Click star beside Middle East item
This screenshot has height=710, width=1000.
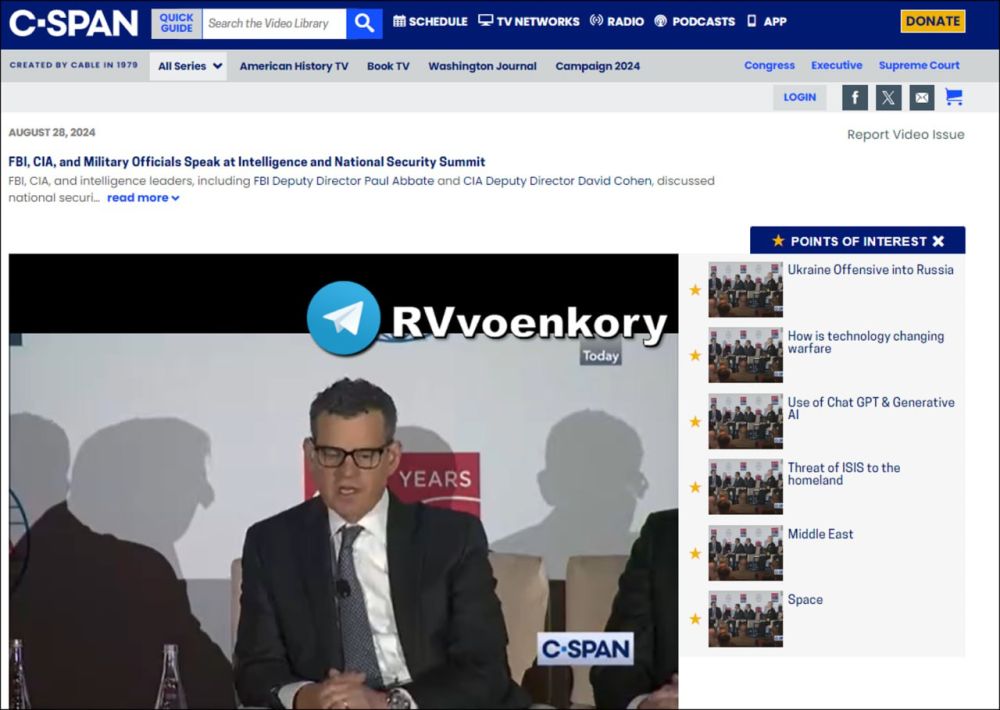point(695,553)
